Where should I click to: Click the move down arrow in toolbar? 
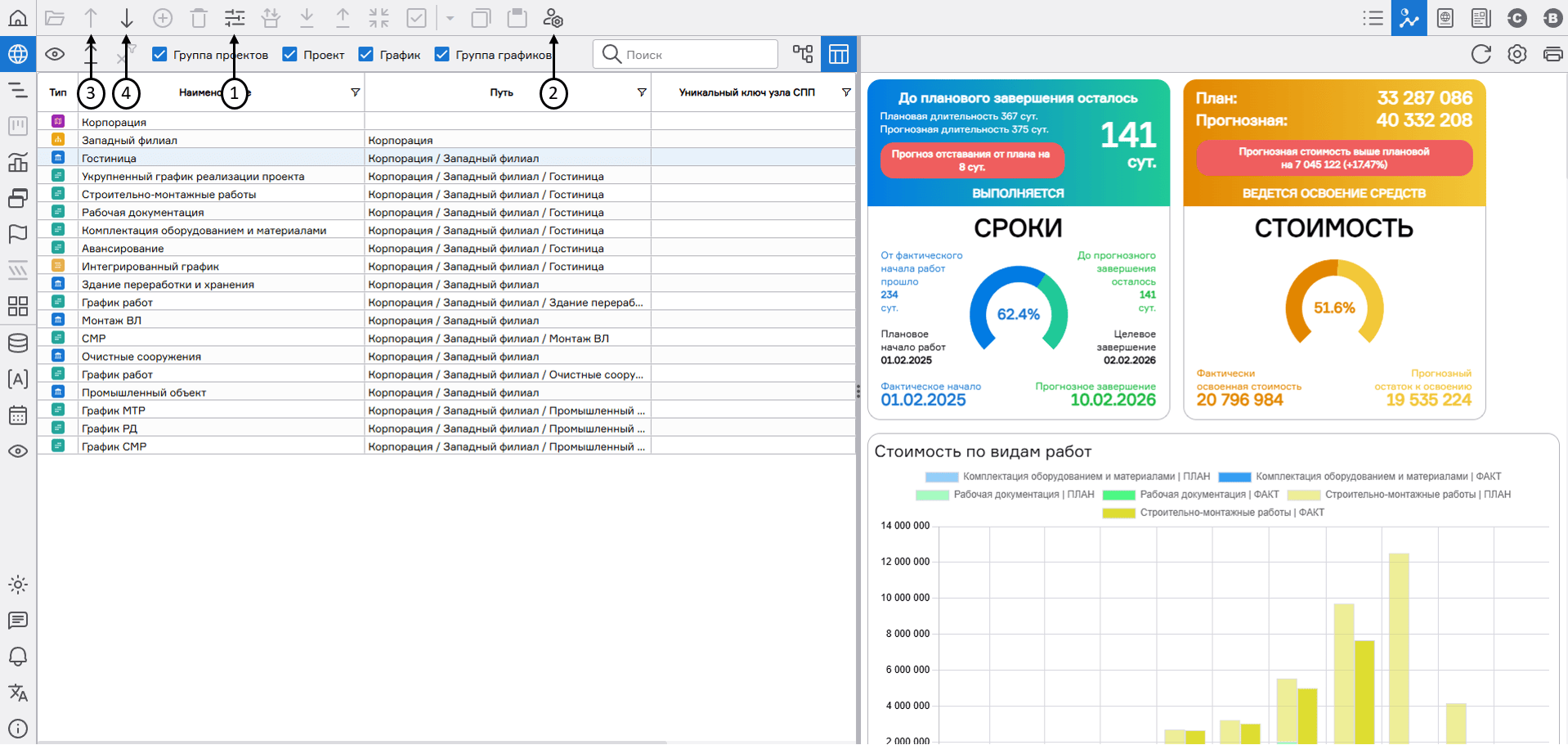coord(127,18)
